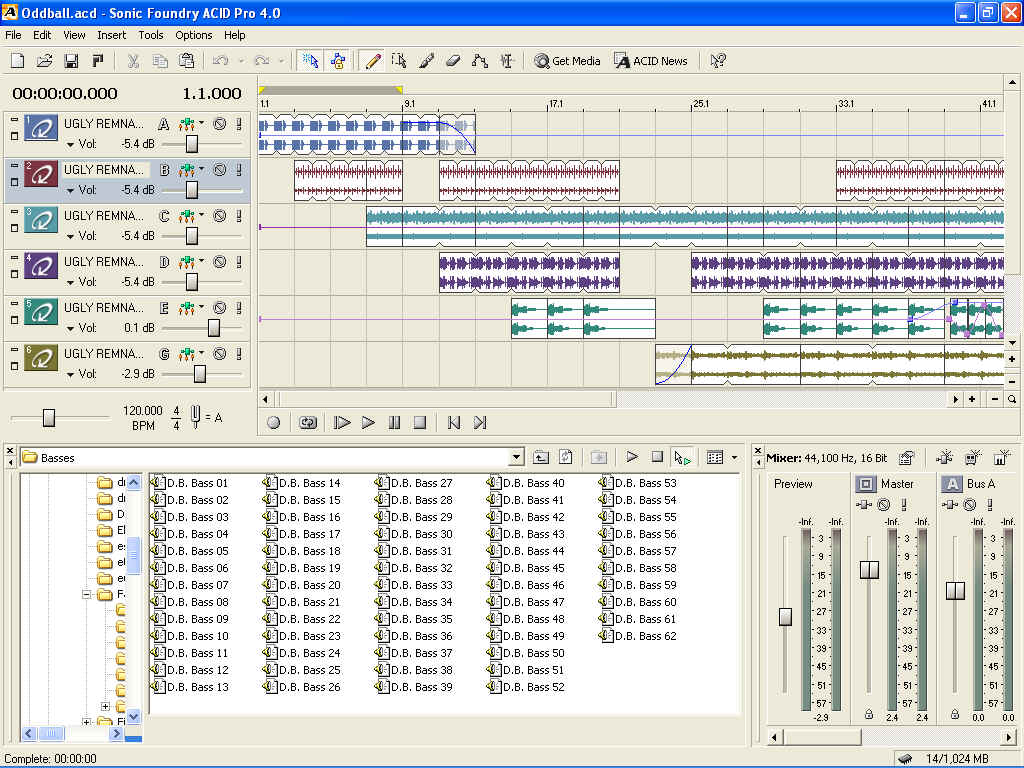Click the Record button in transport bar
The height and width of the screenshot is (768, 1024).
[274, 423]
